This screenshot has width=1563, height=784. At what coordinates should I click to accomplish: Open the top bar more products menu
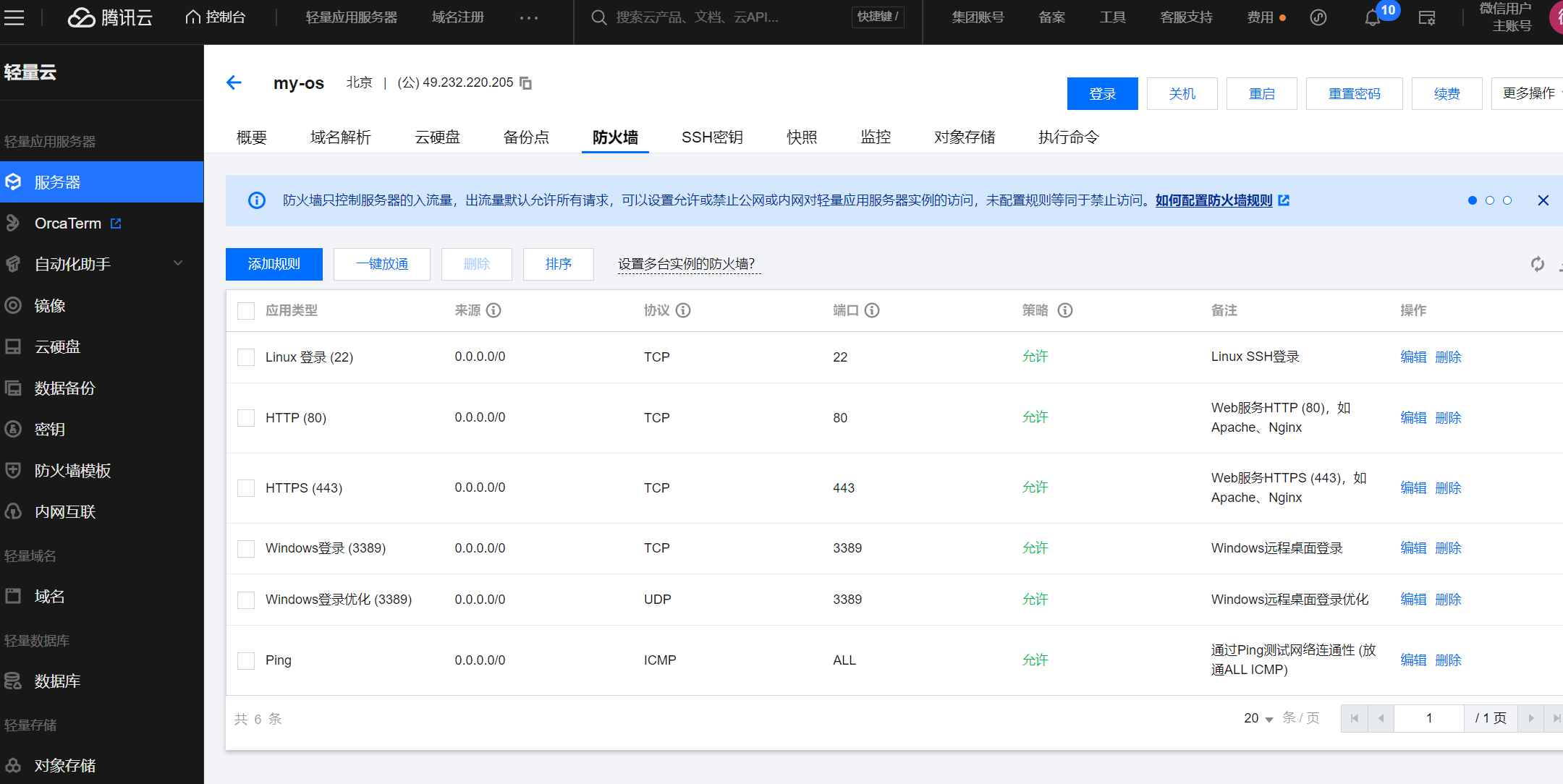point(529,17)
